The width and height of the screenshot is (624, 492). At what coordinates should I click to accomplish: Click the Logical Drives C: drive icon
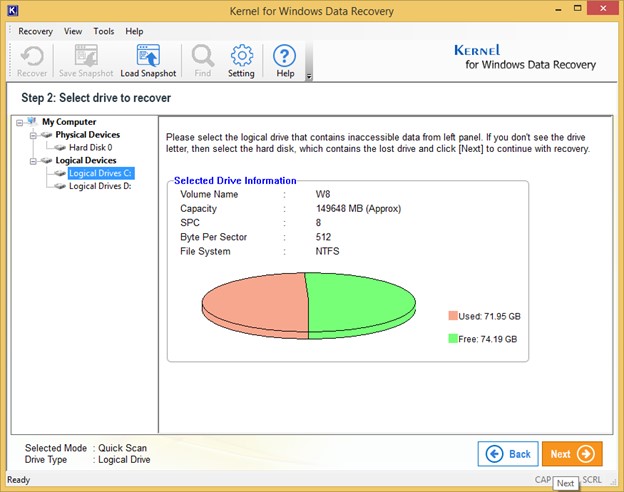60,173
